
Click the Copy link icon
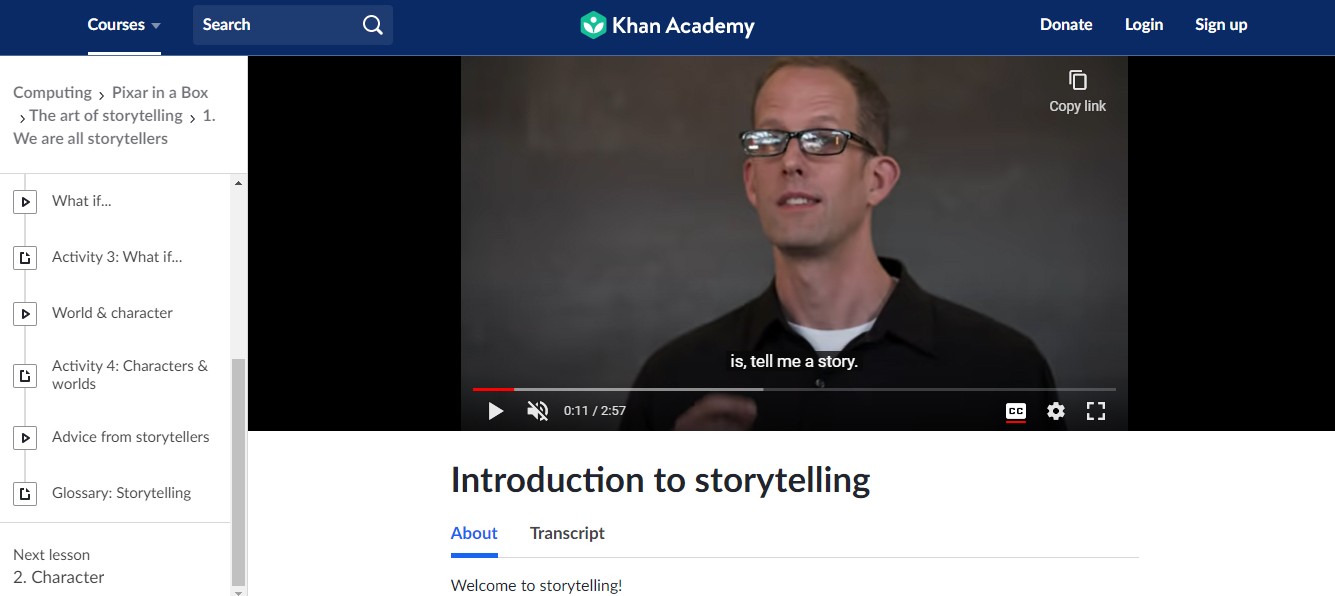(1077, 80)
